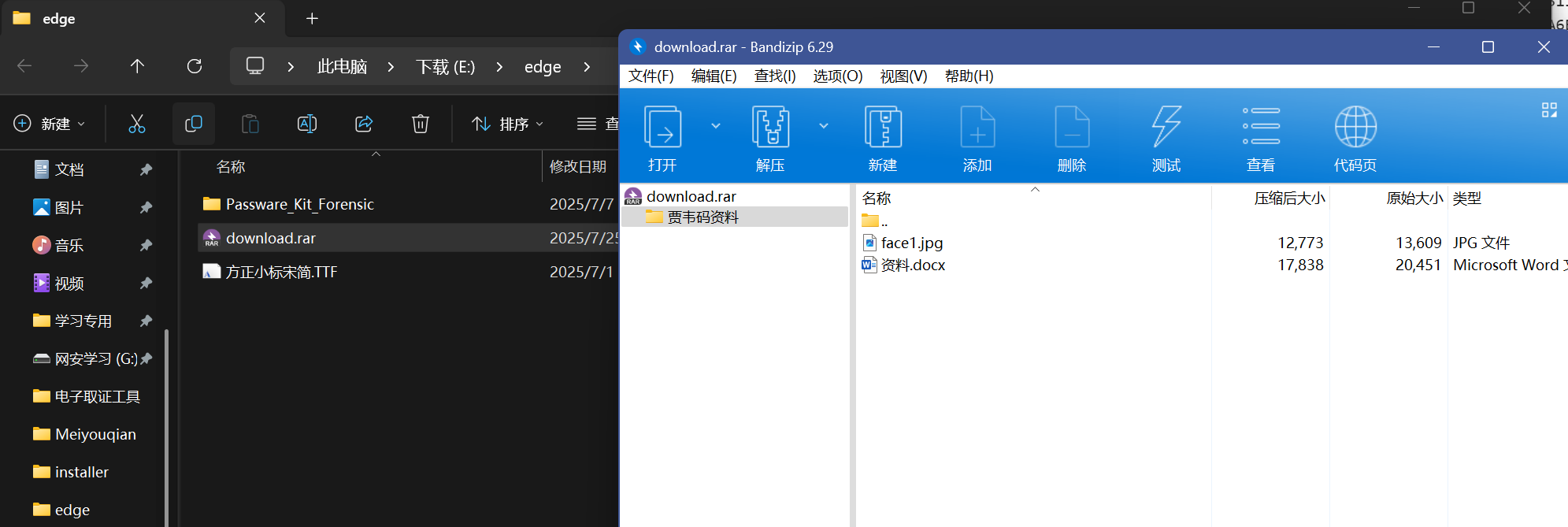Click the Delete trash icon in Explorer
The image size is (1568, 527).
[421, 124]
